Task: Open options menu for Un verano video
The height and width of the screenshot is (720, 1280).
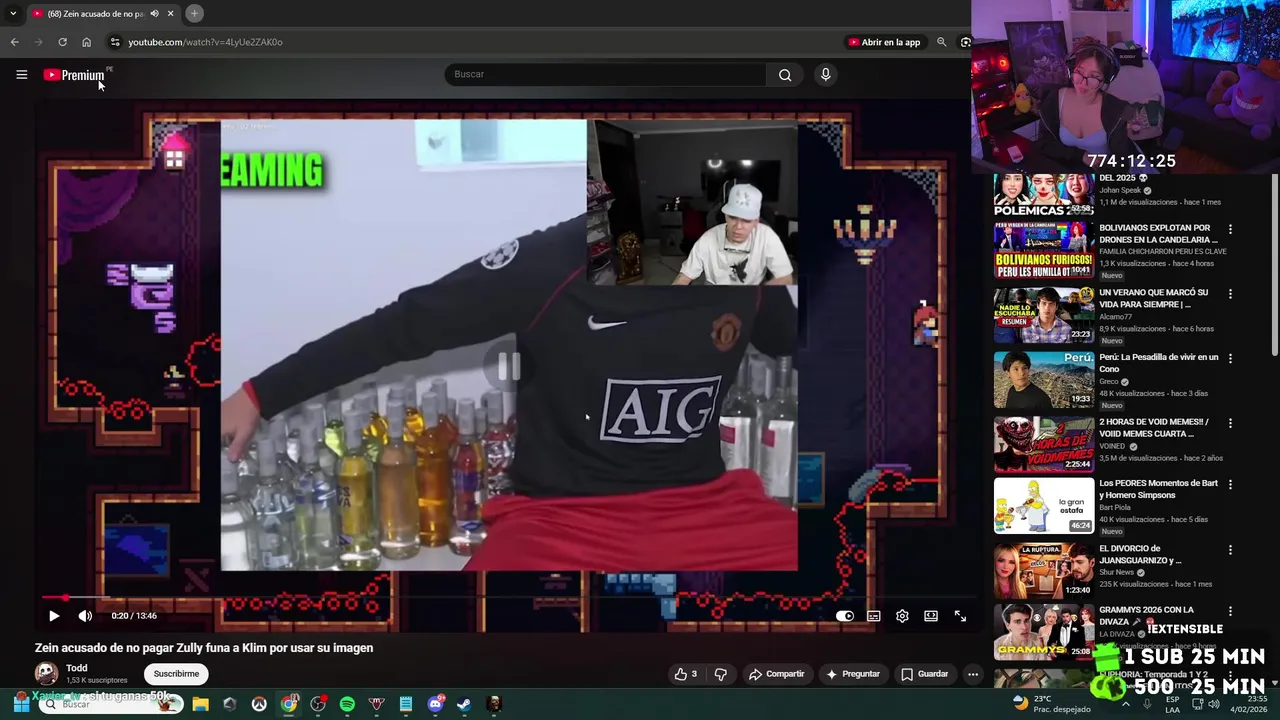Action: 1230,294
